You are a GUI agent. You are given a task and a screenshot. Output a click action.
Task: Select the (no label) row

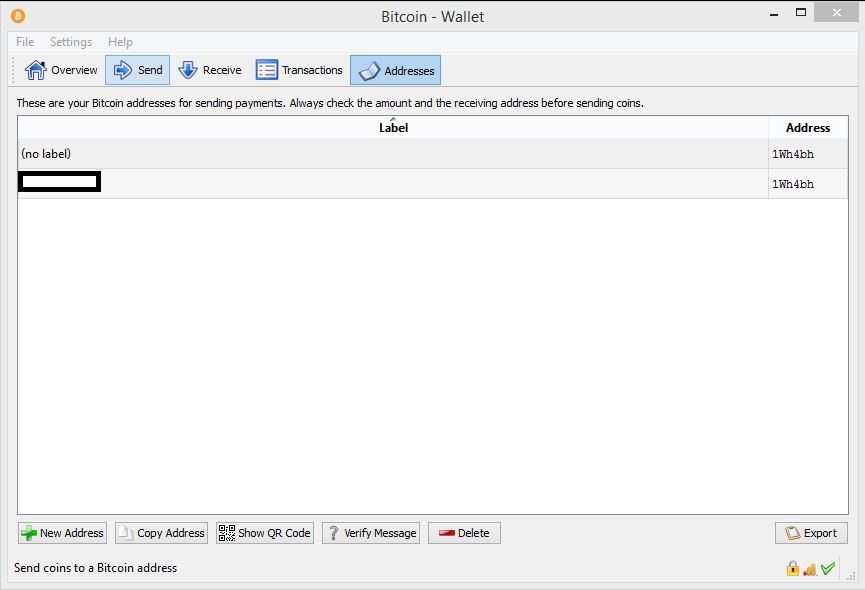point(432,154)
